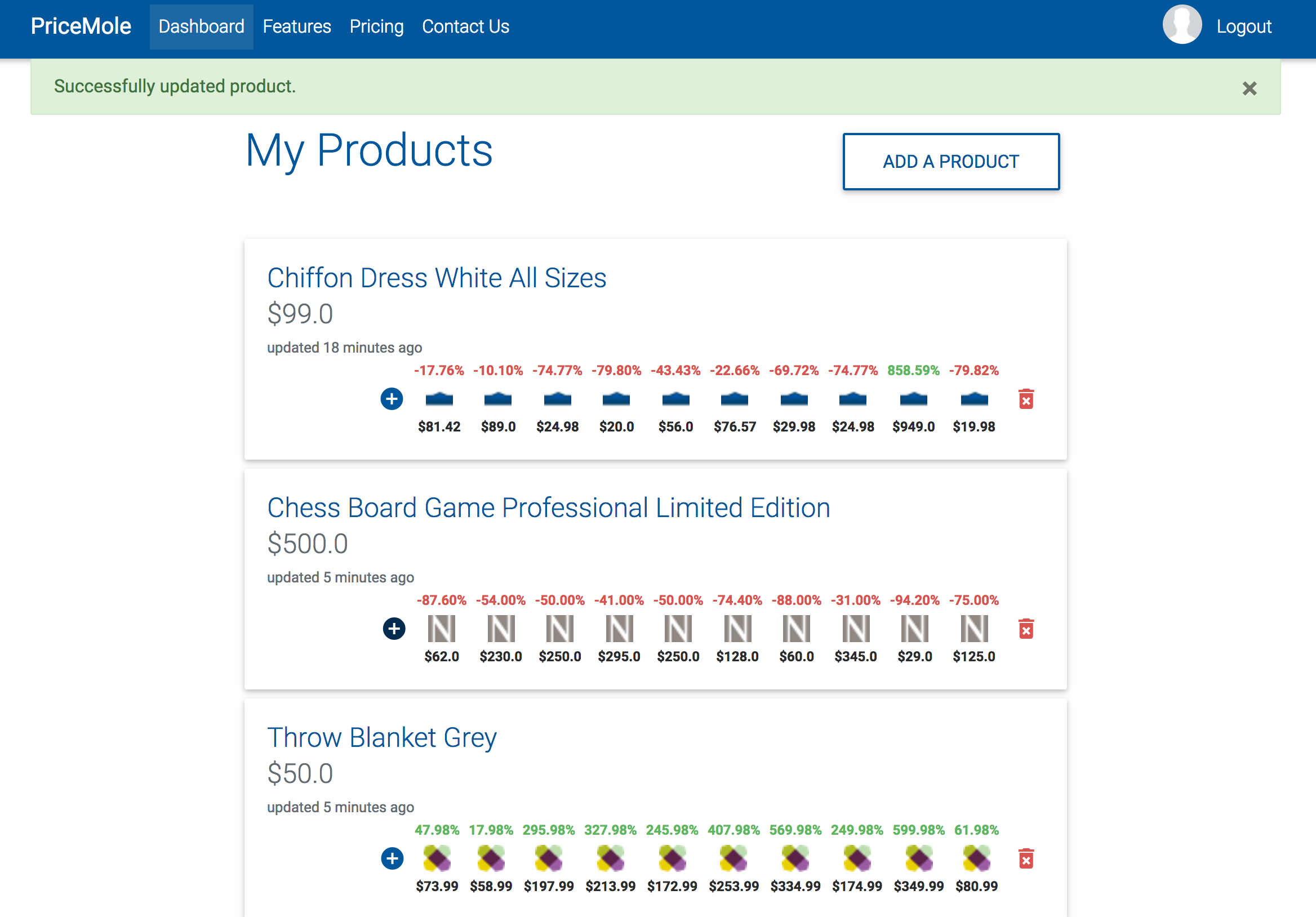Open the Pricing menu item

(x=376, y=26)
